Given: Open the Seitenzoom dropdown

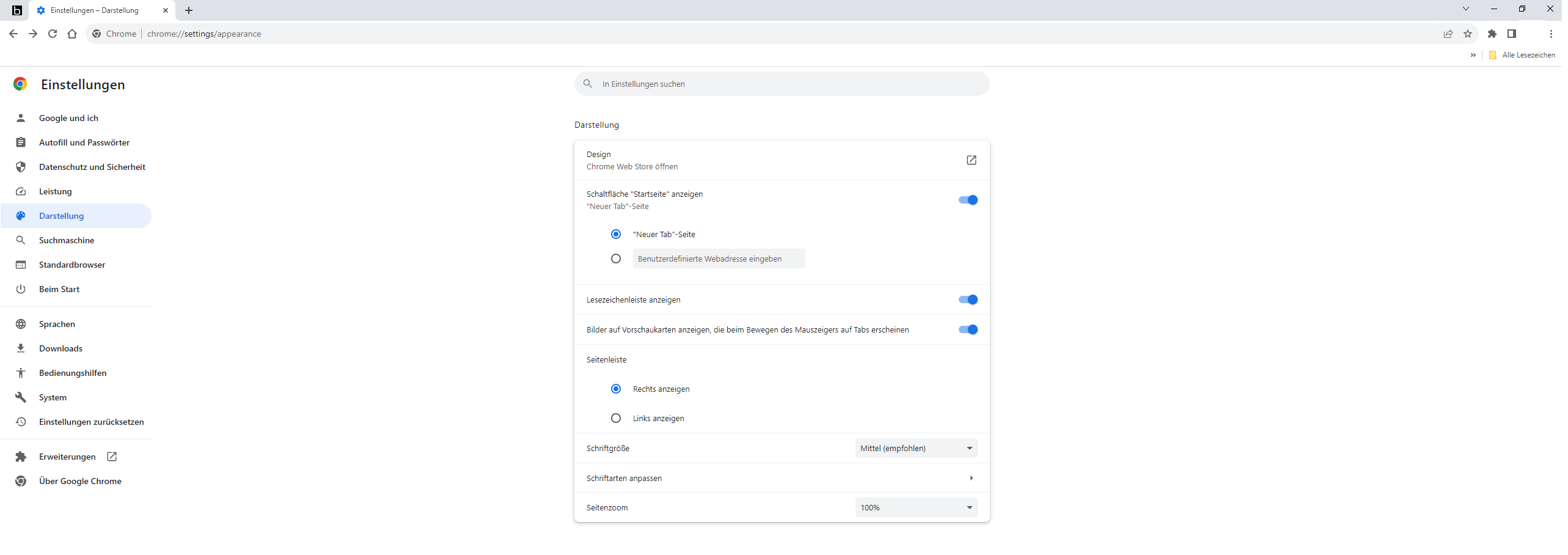Looking at the screenshot, I should (x=916, y=507).
